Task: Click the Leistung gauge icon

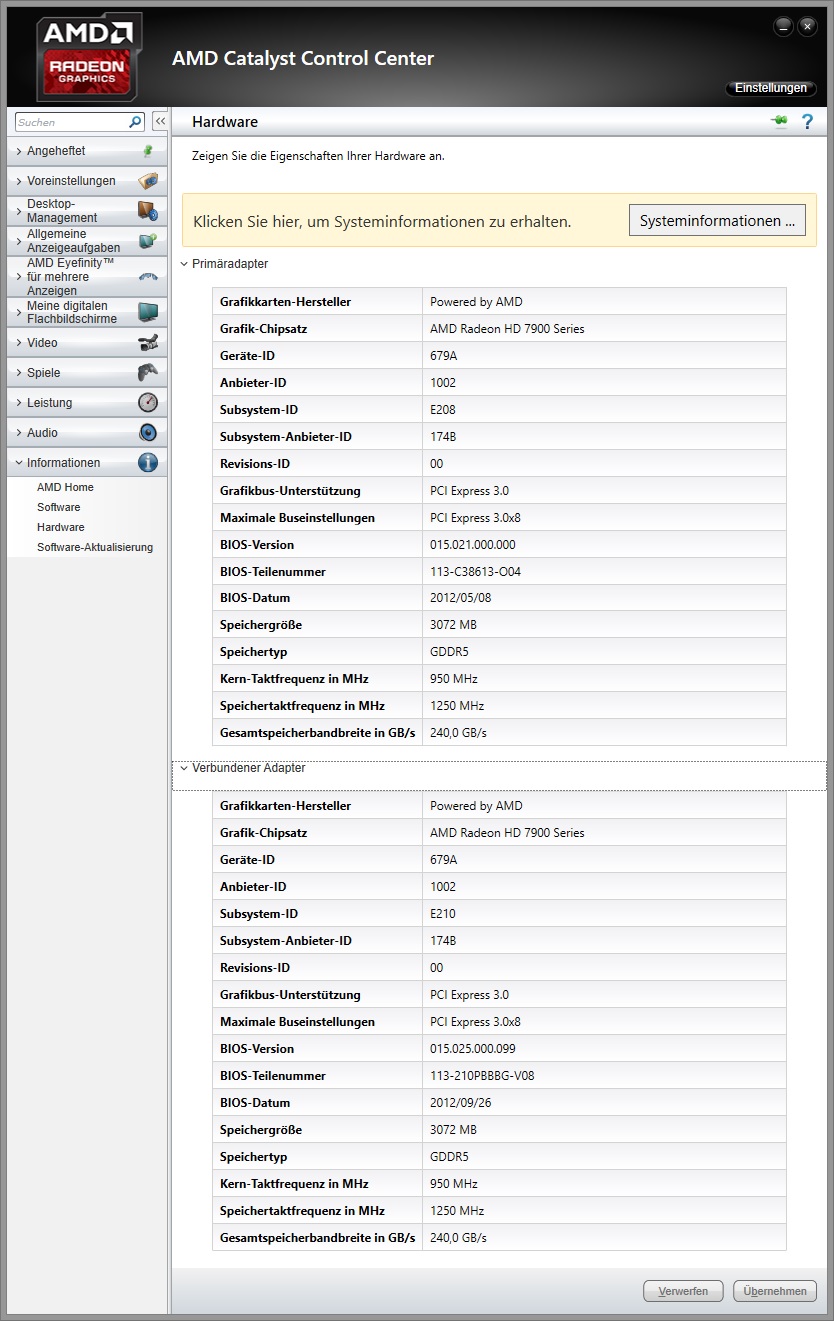Action: (x=148, y=403)
